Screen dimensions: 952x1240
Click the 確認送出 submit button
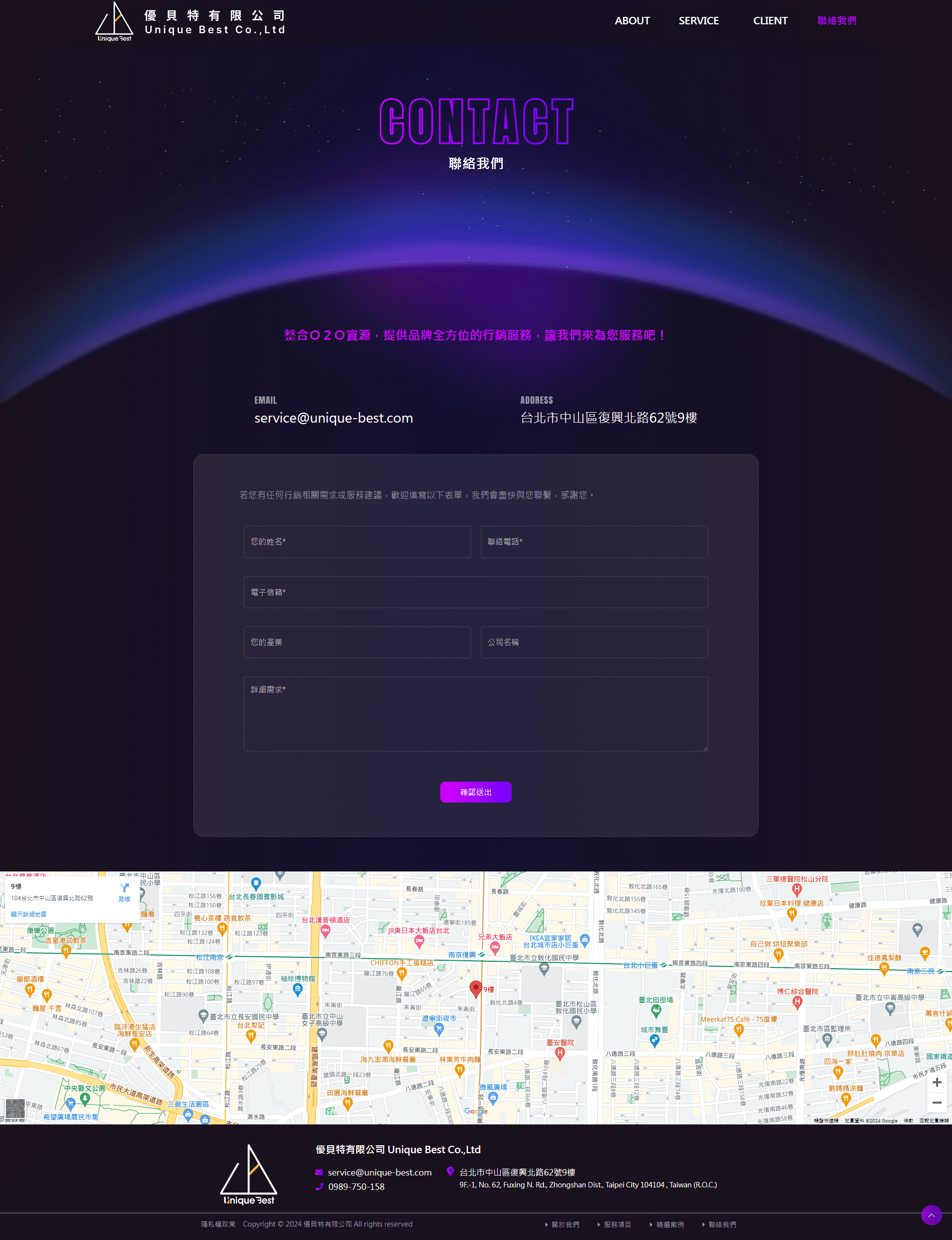click(x=476, y=791)
